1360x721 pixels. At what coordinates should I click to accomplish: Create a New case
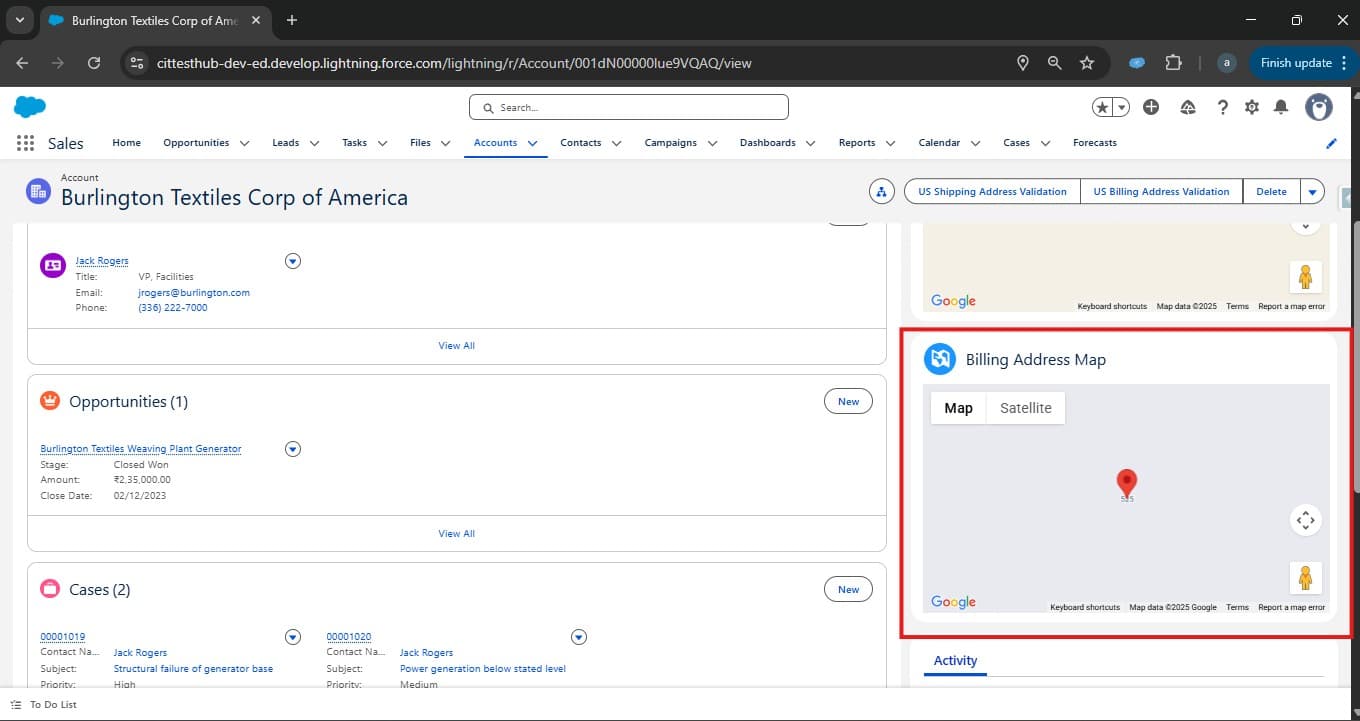[x=848, y=589]
